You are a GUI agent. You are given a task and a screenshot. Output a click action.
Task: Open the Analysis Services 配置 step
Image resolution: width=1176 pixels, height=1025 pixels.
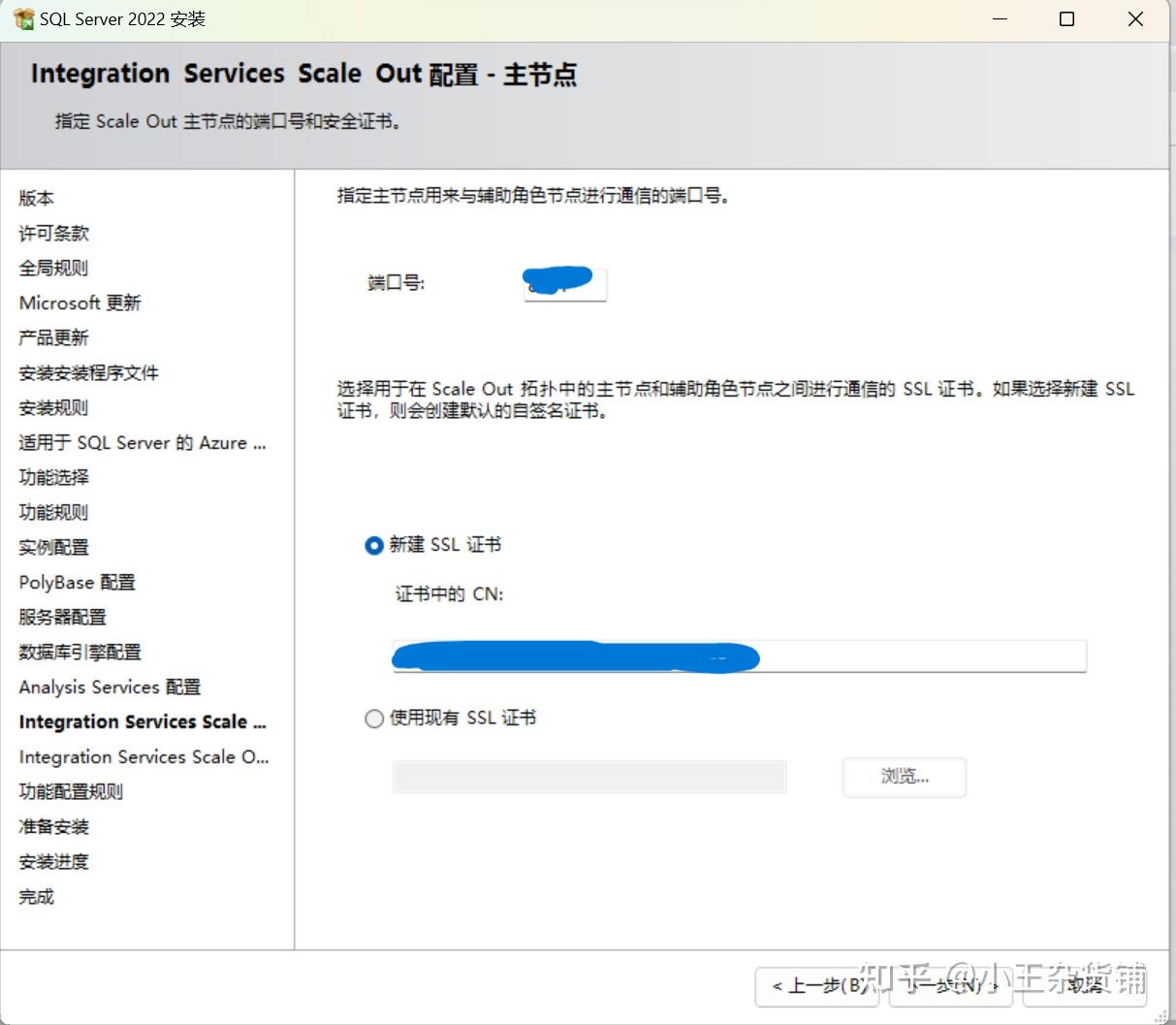[x=109, y=687]
